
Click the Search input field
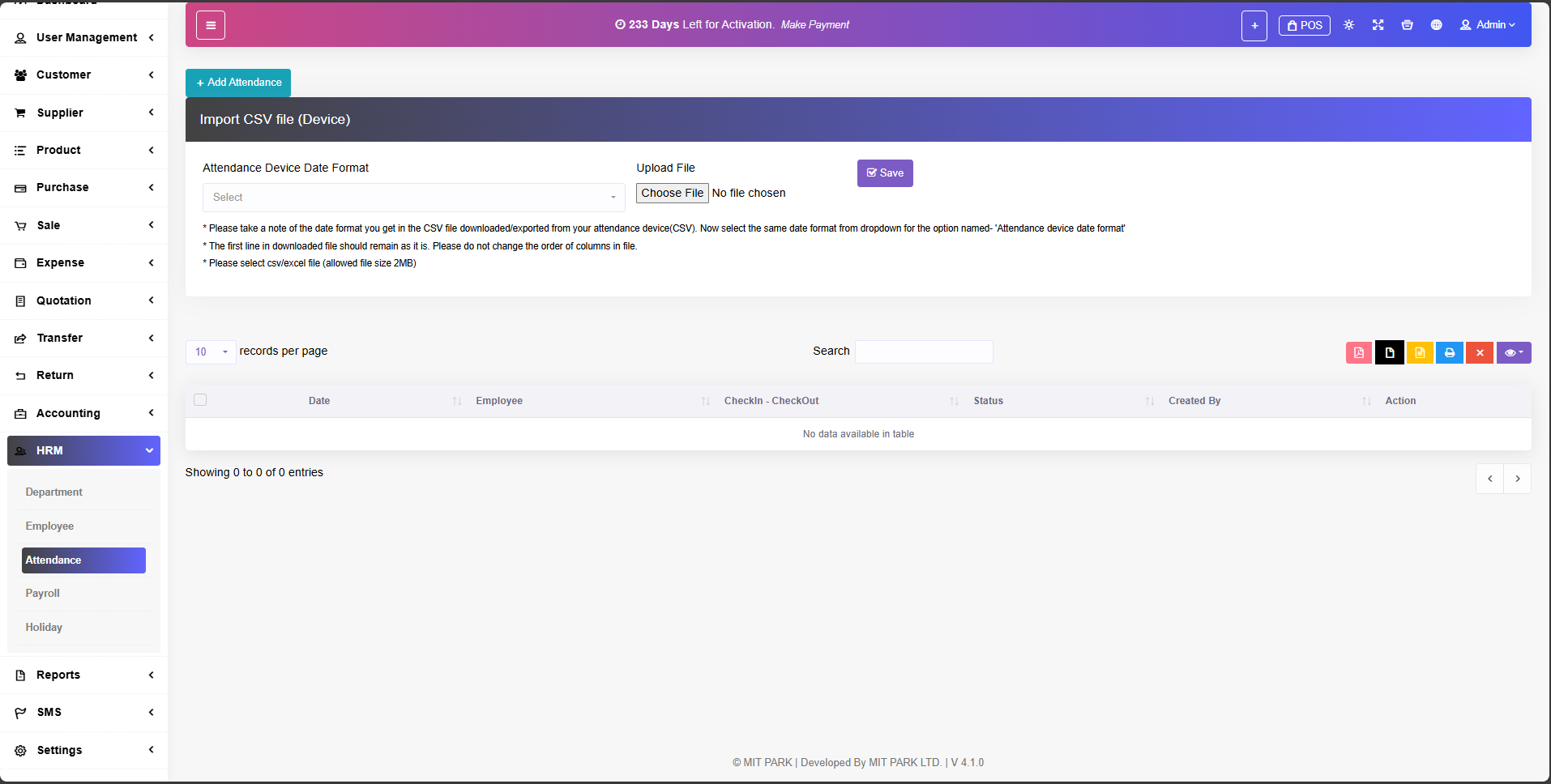[923, 352]
